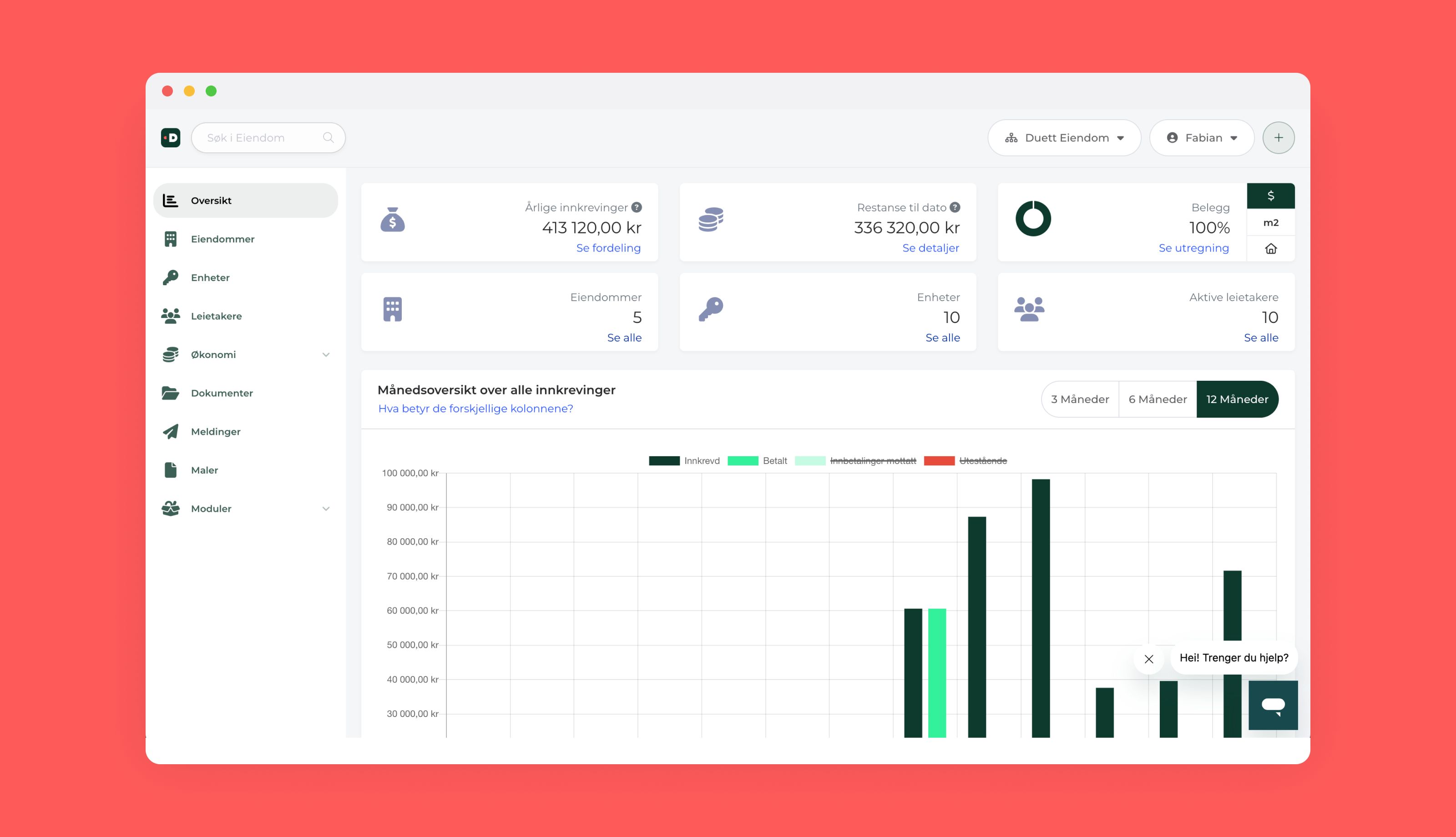Click help icon next to Restanse til dato

point(955,207)
